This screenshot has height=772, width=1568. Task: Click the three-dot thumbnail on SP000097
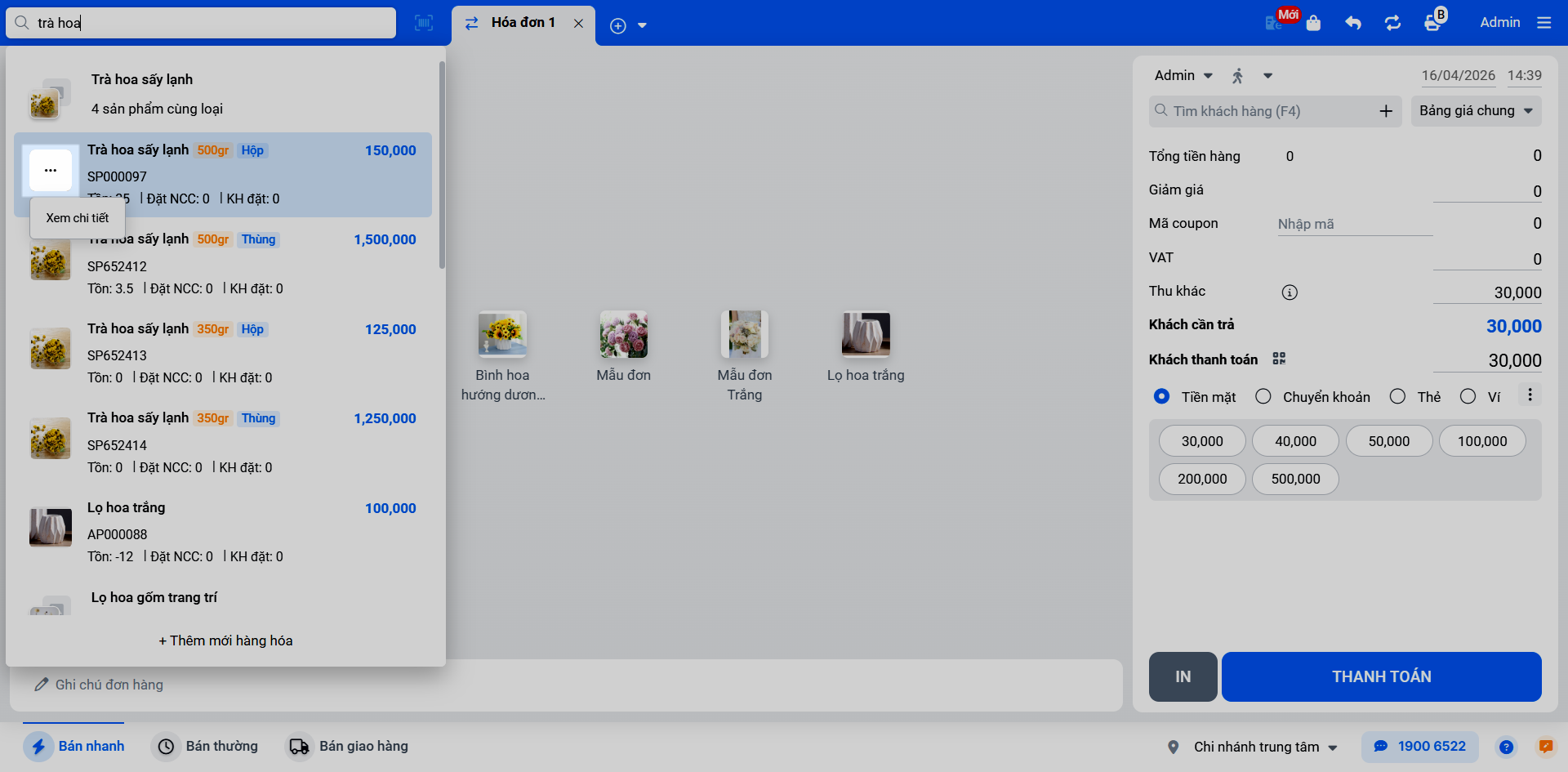[51, 171]
